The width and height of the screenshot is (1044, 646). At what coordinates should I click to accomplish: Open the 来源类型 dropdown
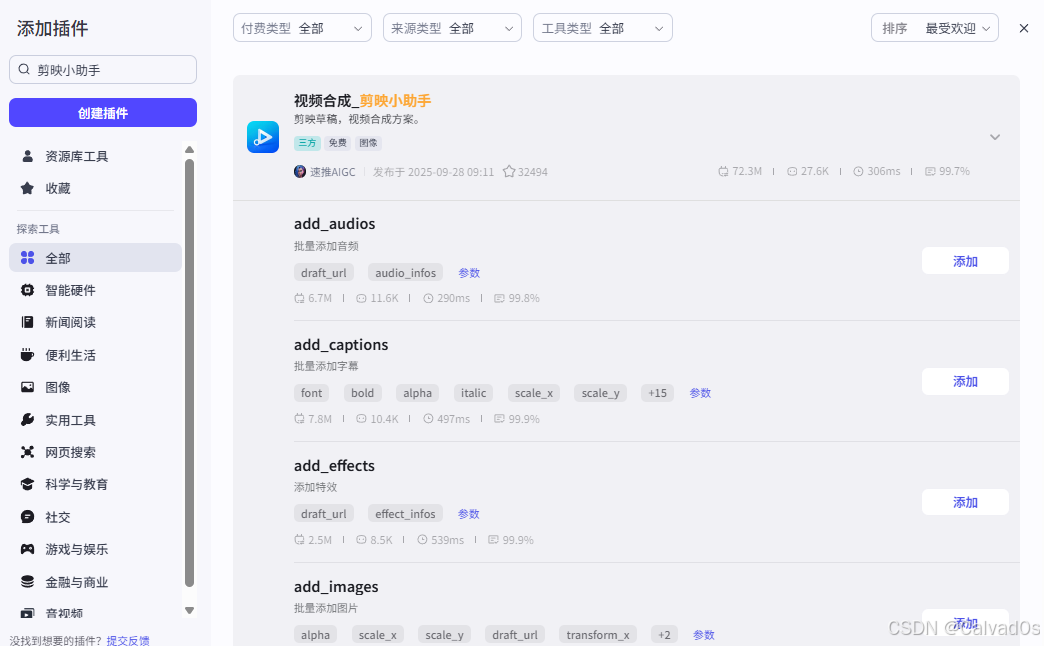coord(452,28)
